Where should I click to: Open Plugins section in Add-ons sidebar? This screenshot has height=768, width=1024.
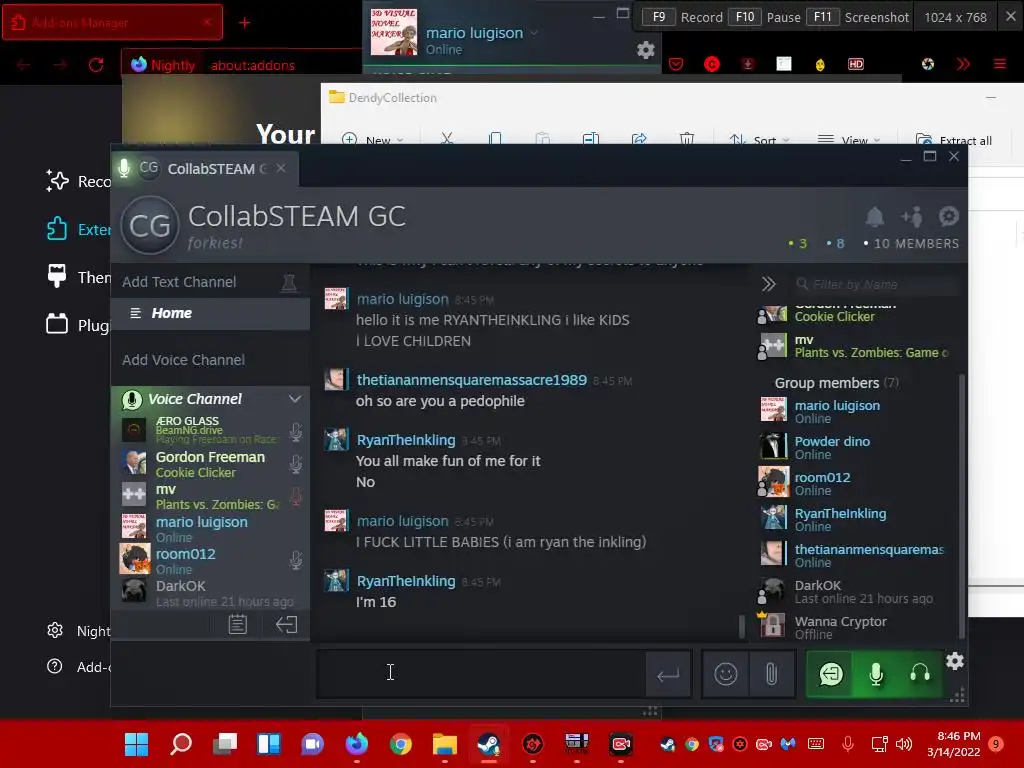click(x=78, y=325)
